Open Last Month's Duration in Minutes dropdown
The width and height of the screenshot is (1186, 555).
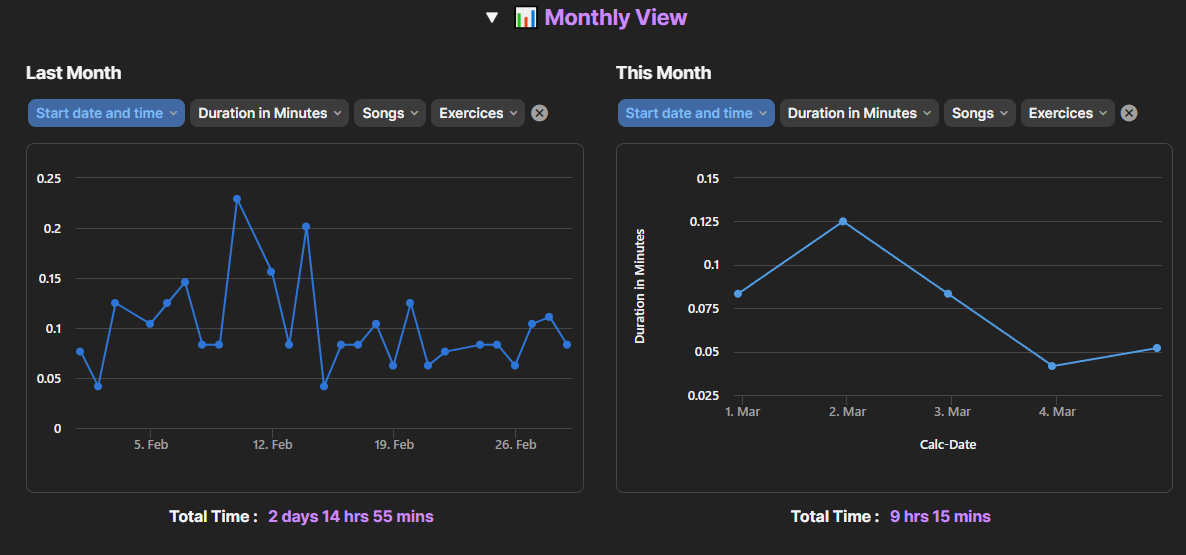pyautogui.click(x=269, y=113)
